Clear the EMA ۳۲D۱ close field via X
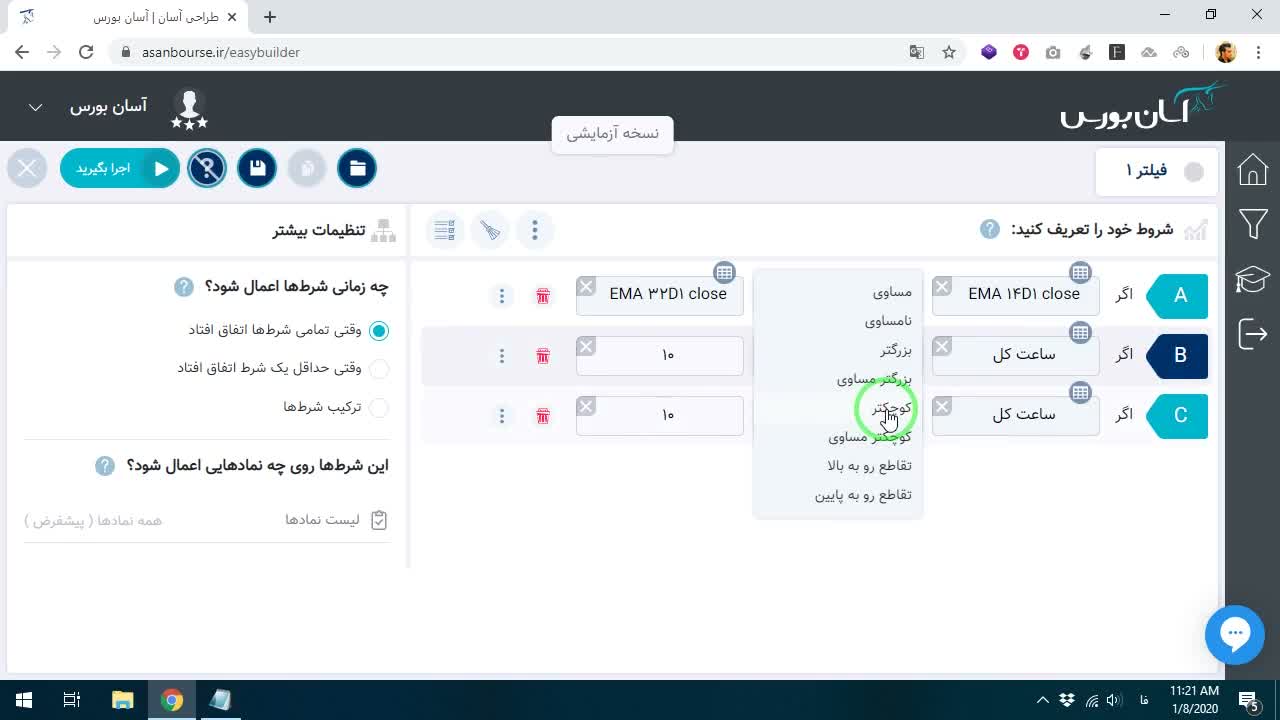Viewport: 1280px width, 720px height. 586,287
